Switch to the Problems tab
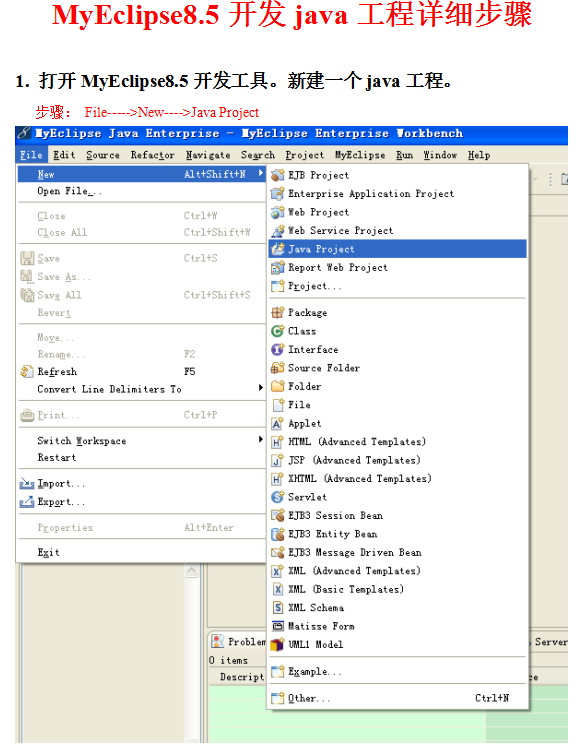 pos(239,642)
